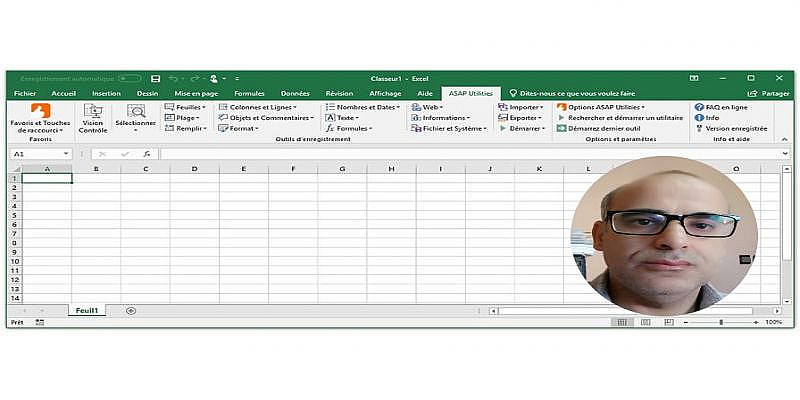Image resolution: width=800 pixels, height=400 pixels.
Task: Open Colonnes et Lignes dropdown
Action: coord(257,107)
